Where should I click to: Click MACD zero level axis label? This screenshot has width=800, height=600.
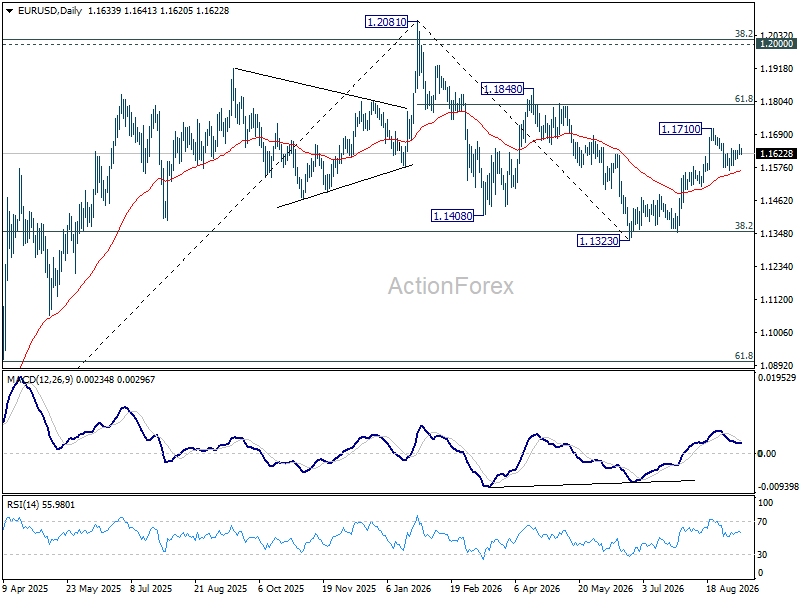(767, 454)
